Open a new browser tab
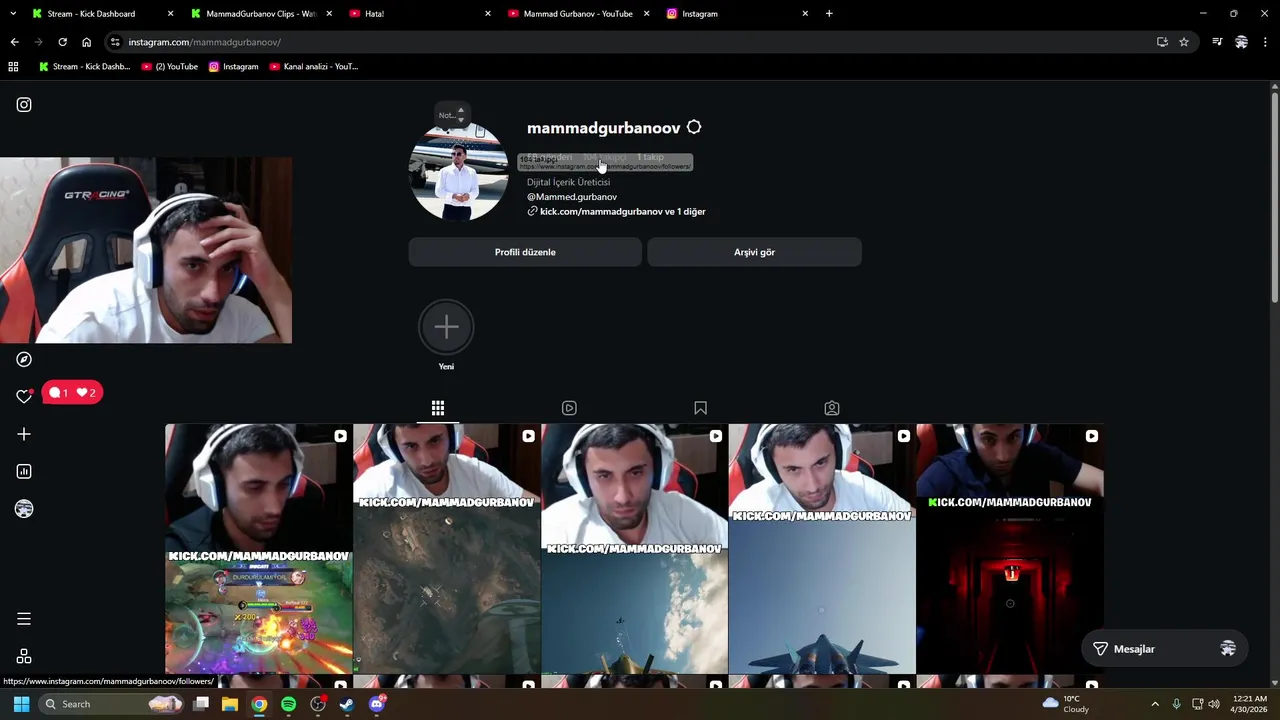The height and width of the screenshot is (720, 1280). point(829,14)
